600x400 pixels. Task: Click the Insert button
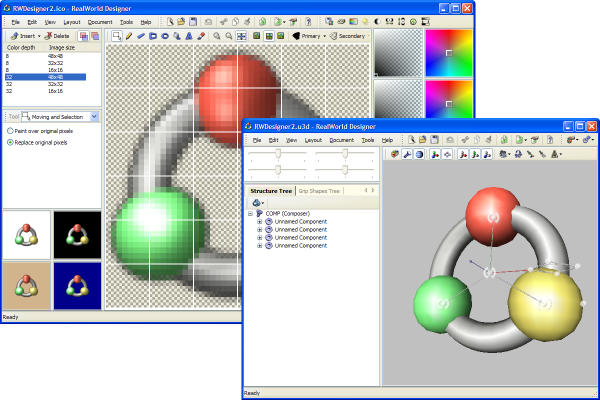tap(23, 36)
